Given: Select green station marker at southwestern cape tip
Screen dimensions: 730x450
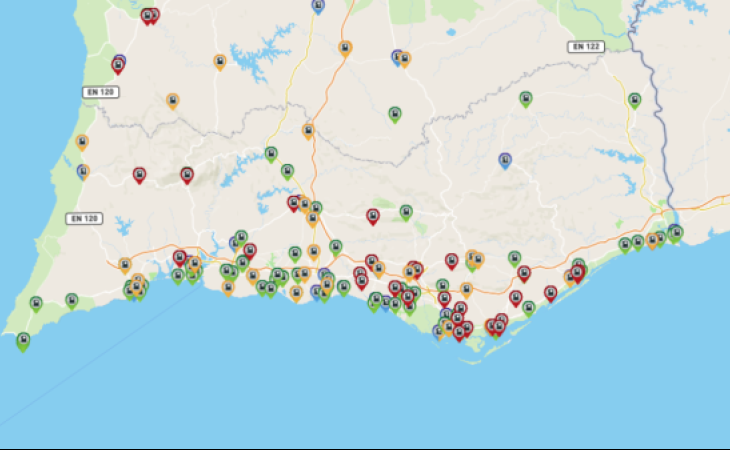Looking at the screenshot, I should pyautogui.click(x=23, y=342).
